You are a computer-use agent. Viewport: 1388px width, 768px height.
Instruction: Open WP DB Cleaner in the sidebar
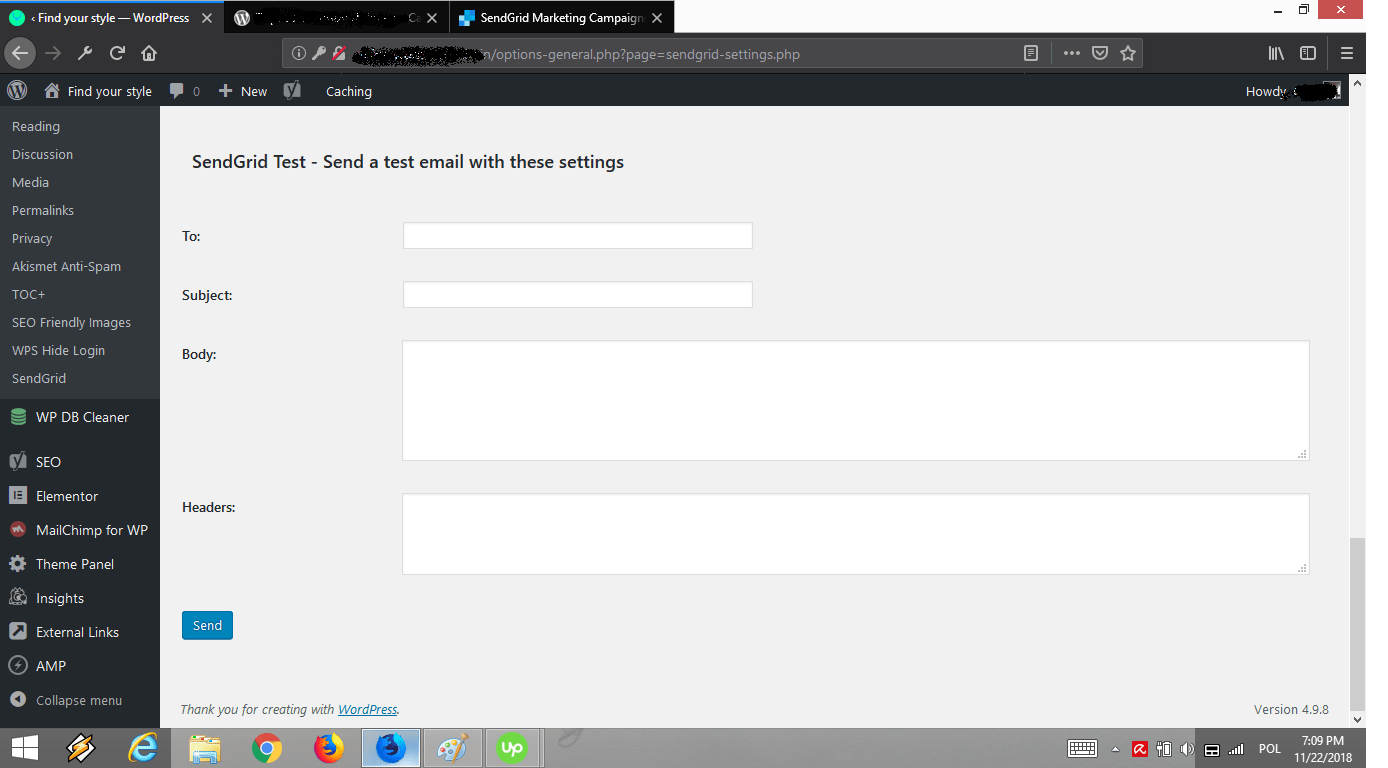pyautogui.click(x=80, y=417)
